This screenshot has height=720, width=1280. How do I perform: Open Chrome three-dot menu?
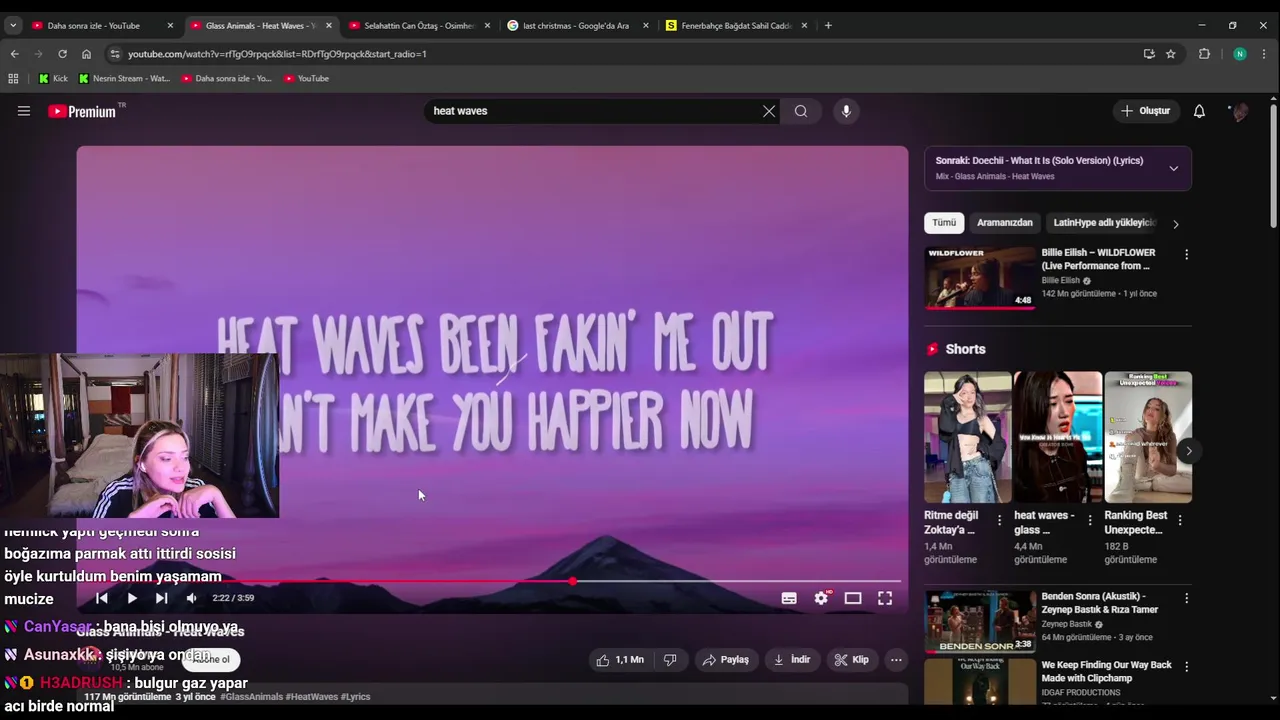point(1265,54)
